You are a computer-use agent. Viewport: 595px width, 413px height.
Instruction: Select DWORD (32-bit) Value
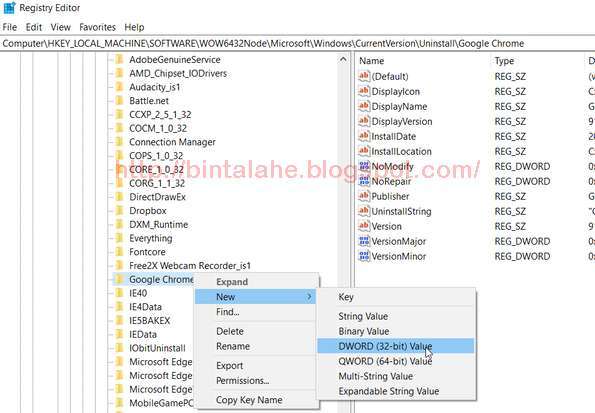pos(396,346)
